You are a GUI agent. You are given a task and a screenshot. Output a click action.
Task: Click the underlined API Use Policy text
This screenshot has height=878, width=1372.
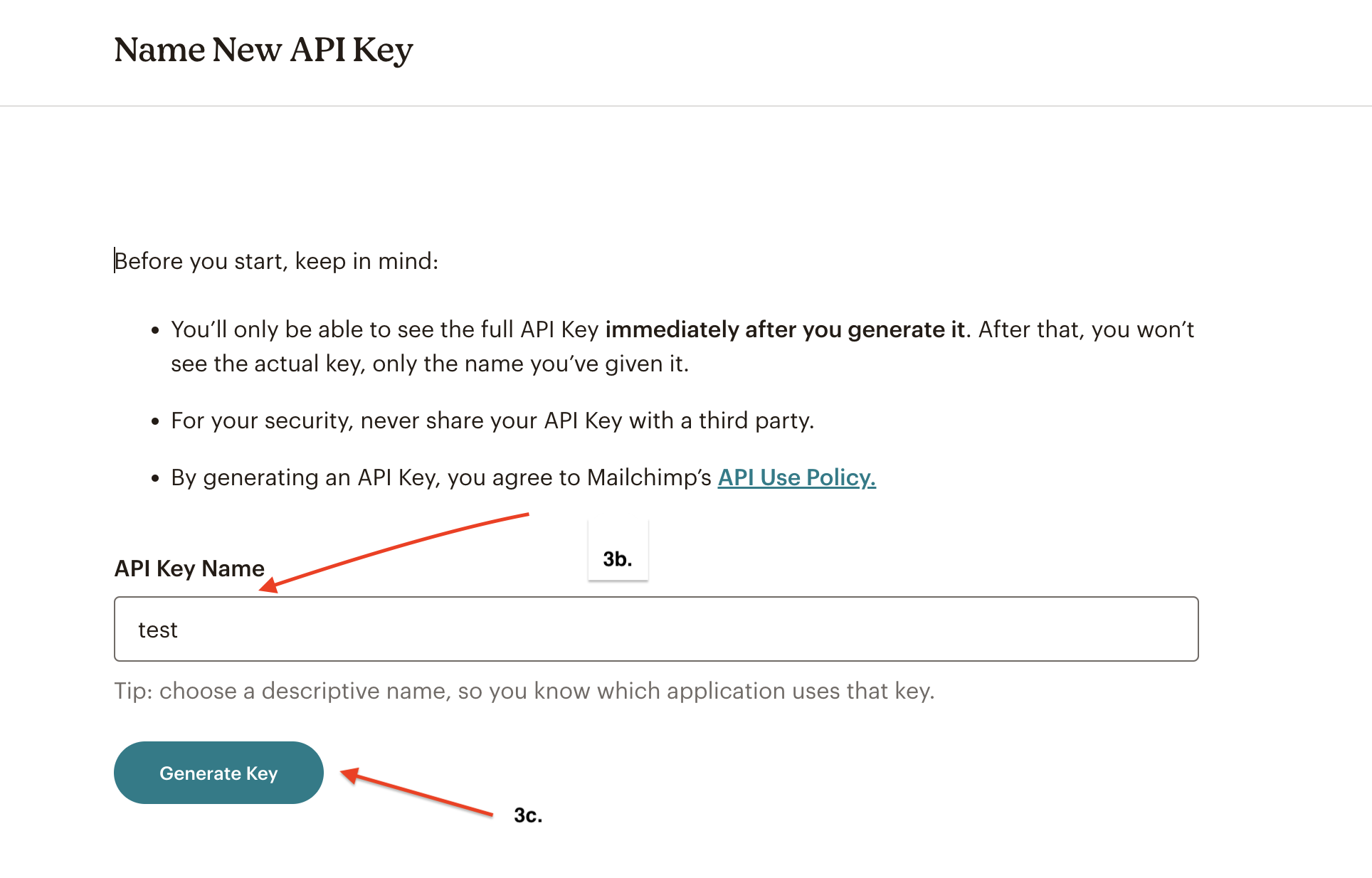(x=796, y=477)
